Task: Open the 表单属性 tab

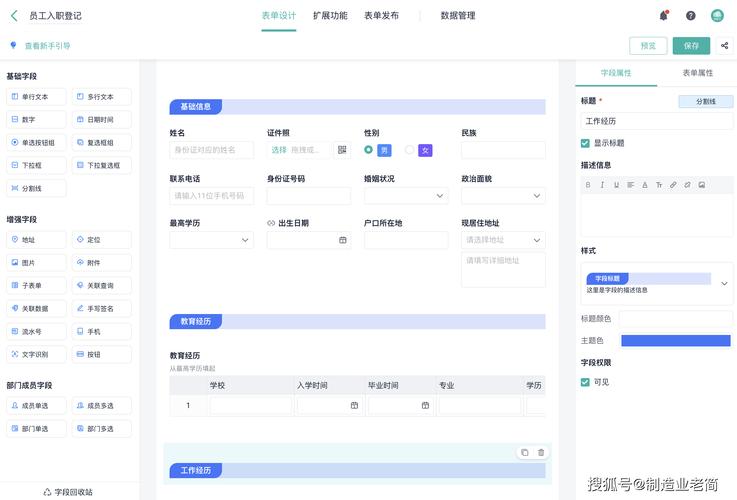Action: pyautogui.click(x=698, y=73)
